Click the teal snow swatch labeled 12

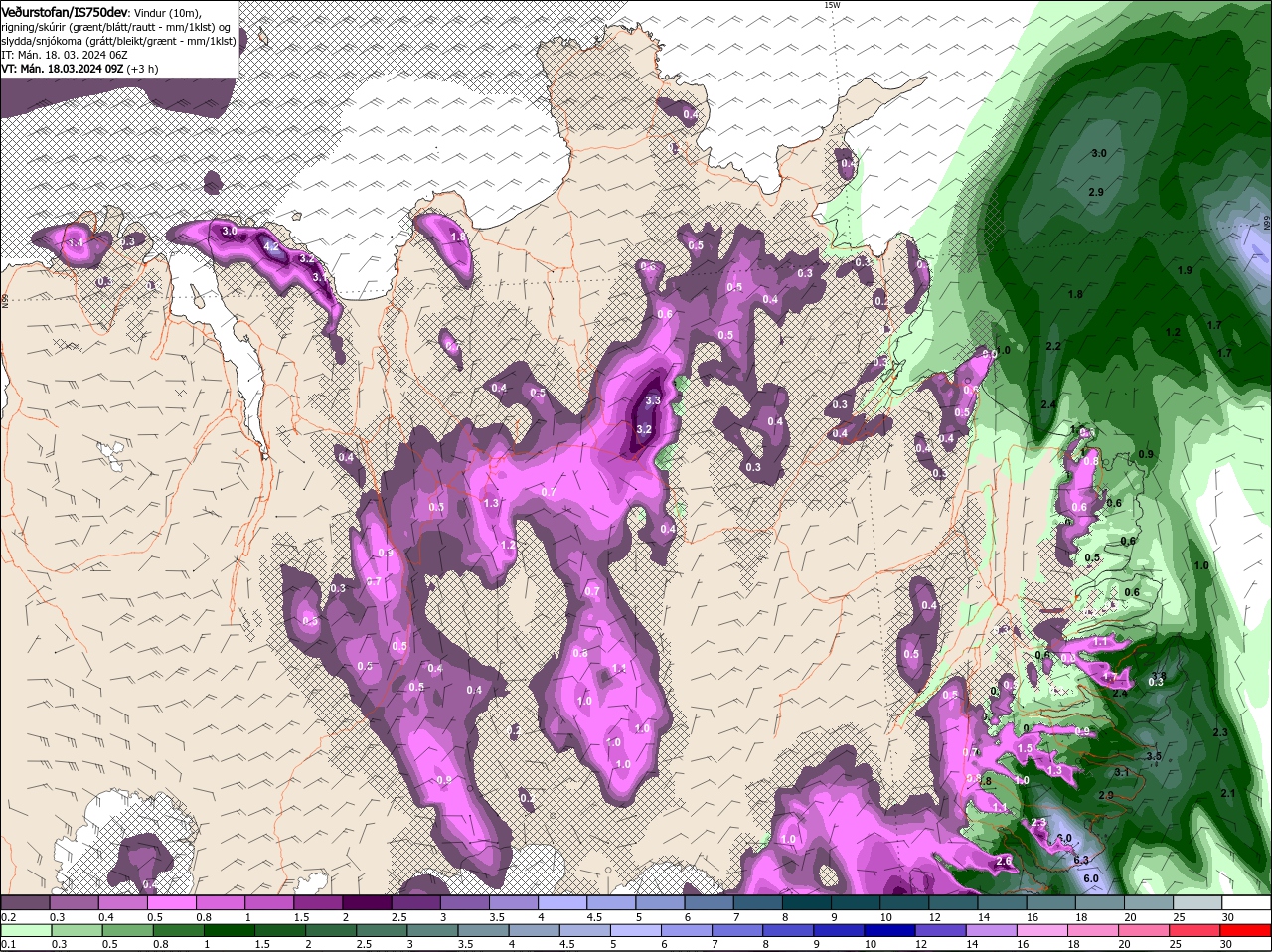[954, 901]
